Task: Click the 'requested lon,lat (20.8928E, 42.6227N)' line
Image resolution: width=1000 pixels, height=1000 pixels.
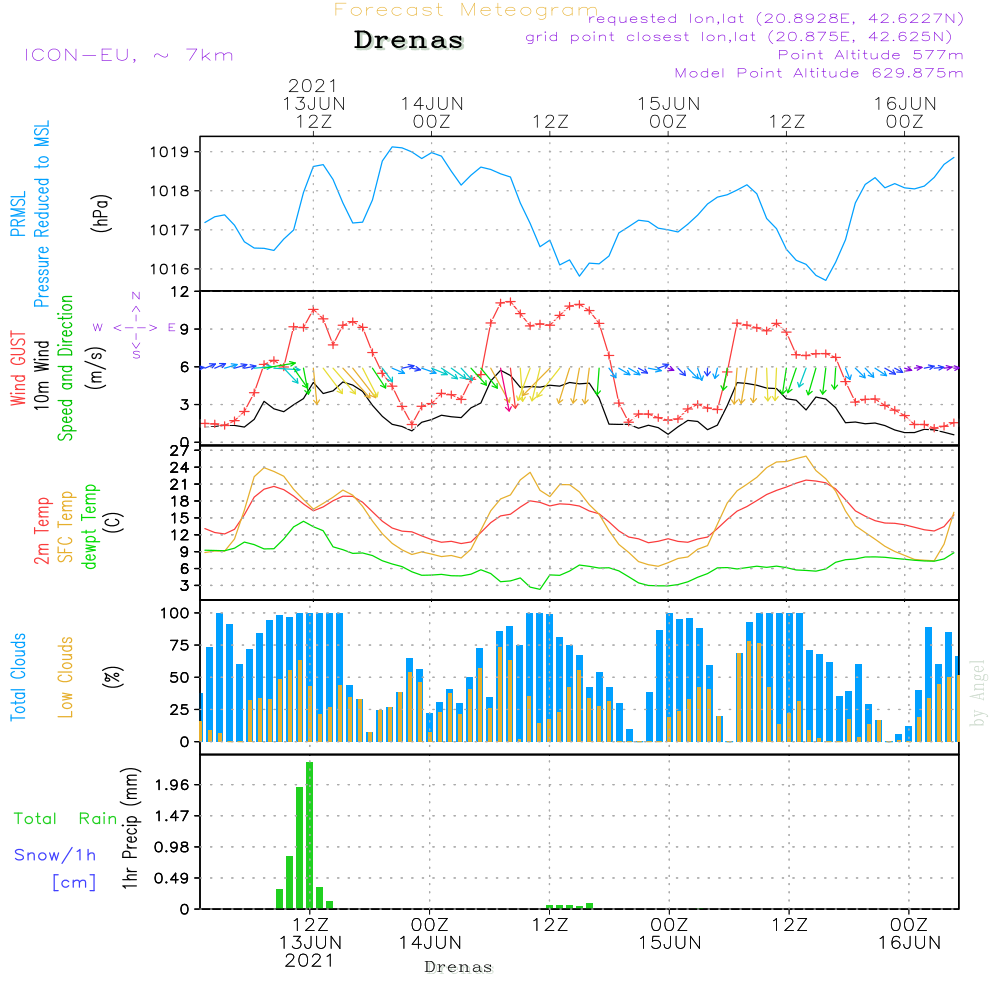Action: pos(776,18)
